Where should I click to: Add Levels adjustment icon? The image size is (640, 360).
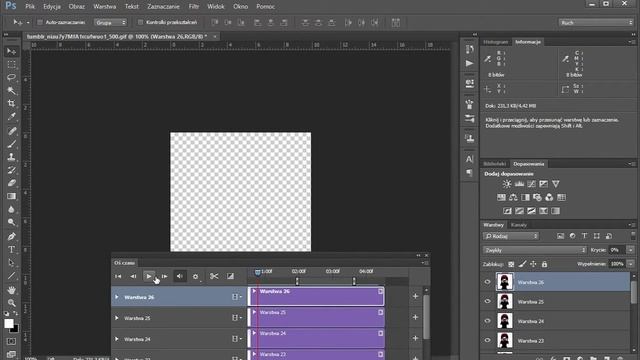tap(519, 184)
